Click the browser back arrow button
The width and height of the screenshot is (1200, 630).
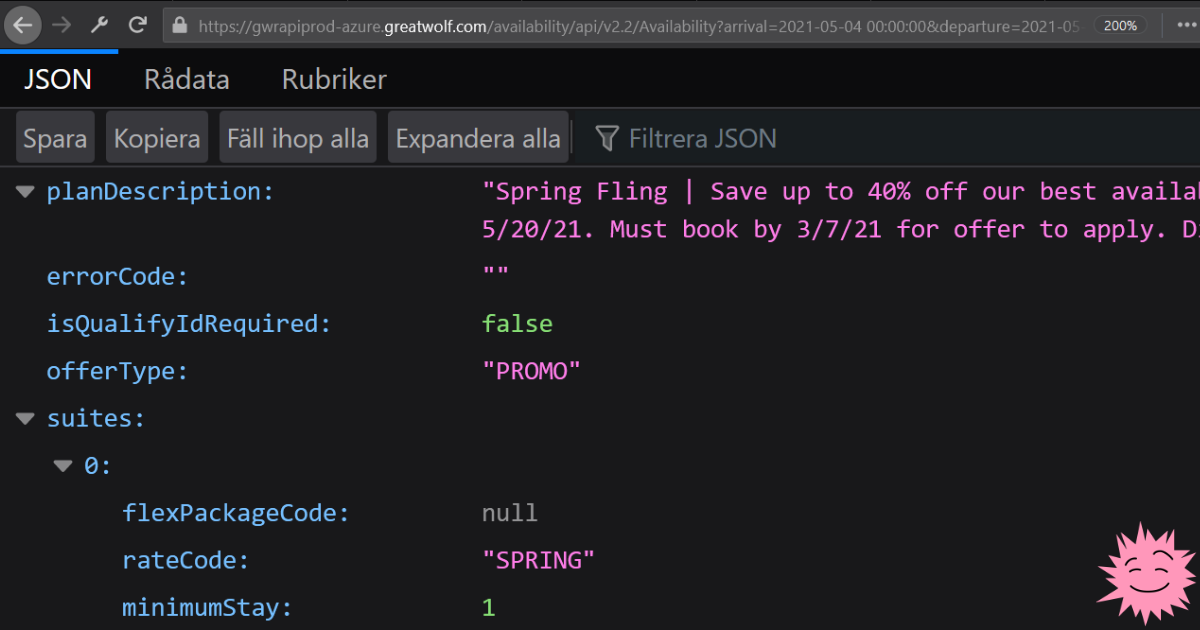point(22,25)
